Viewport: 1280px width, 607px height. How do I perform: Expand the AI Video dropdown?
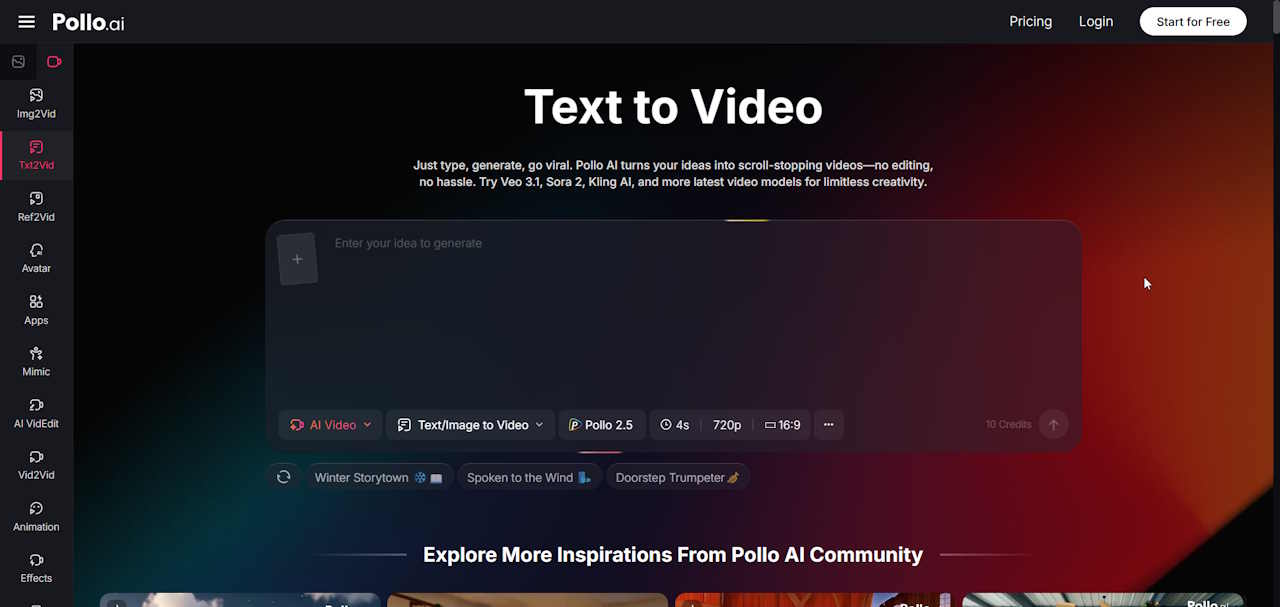pyautogui.click(x=331, y=425)
